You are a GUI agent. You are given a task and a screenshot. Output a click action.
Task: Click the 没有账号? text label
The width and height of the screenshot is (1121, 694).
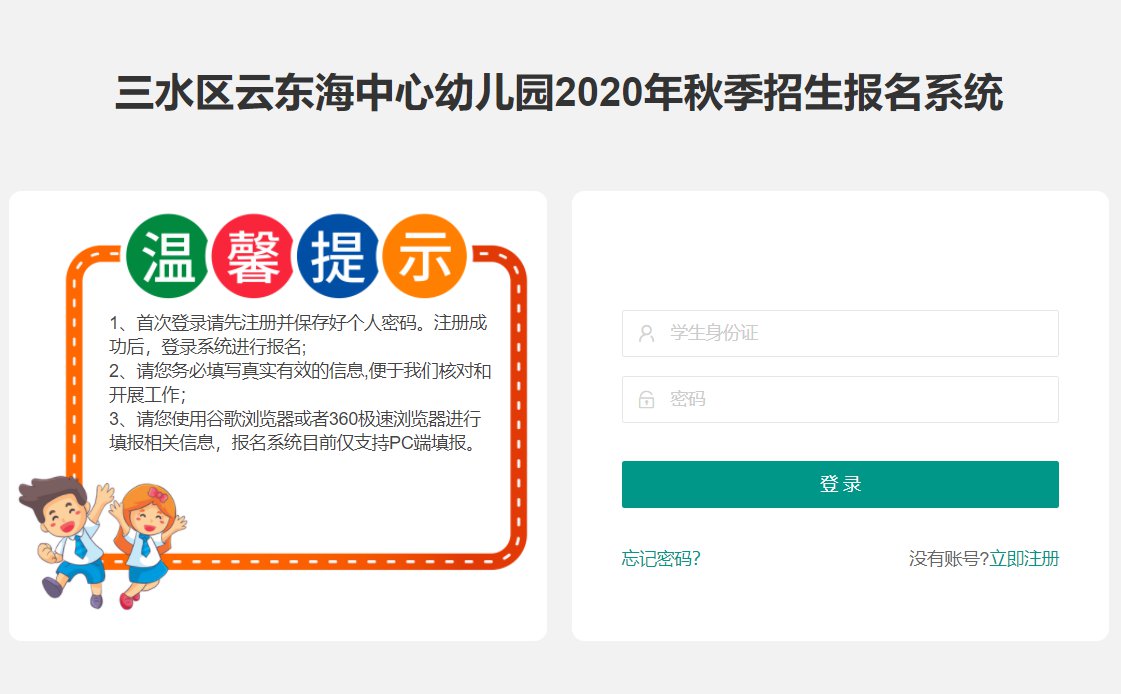click(948, 559)
